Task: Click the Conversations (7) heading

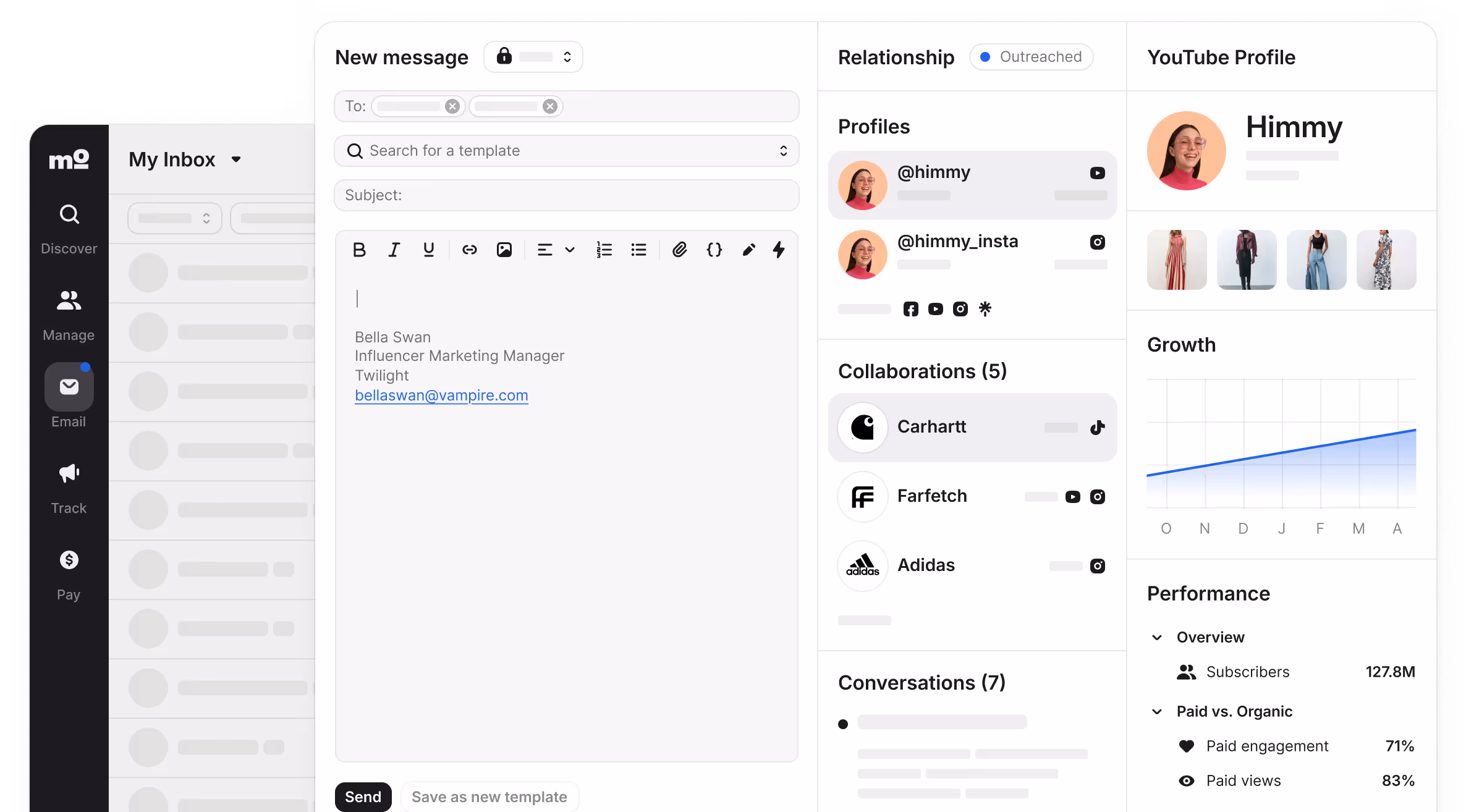Action: [x=922, y=682]
